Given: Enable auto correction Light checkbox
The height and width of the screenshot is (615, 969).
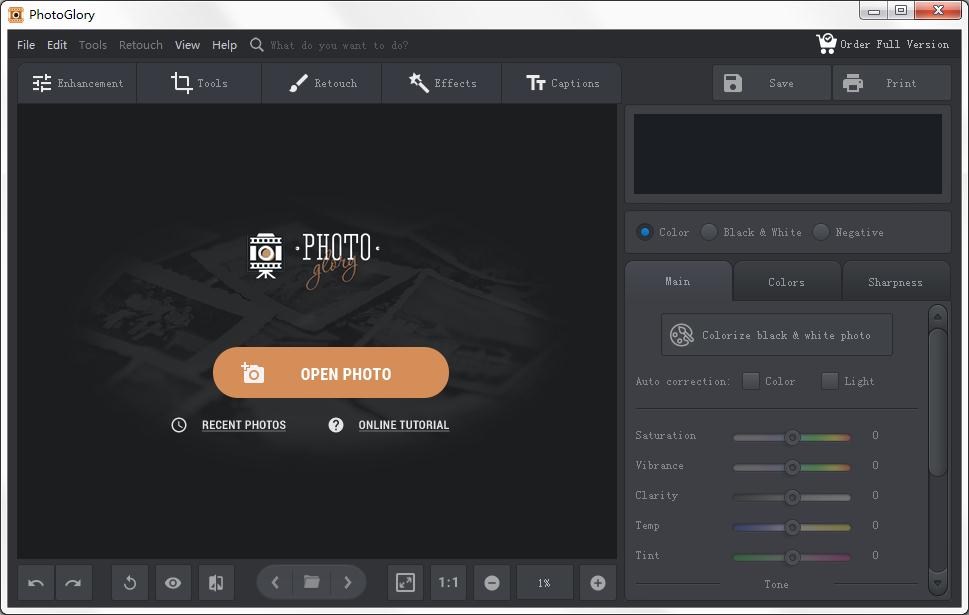Looking at the screenshot, I should 830,381.
